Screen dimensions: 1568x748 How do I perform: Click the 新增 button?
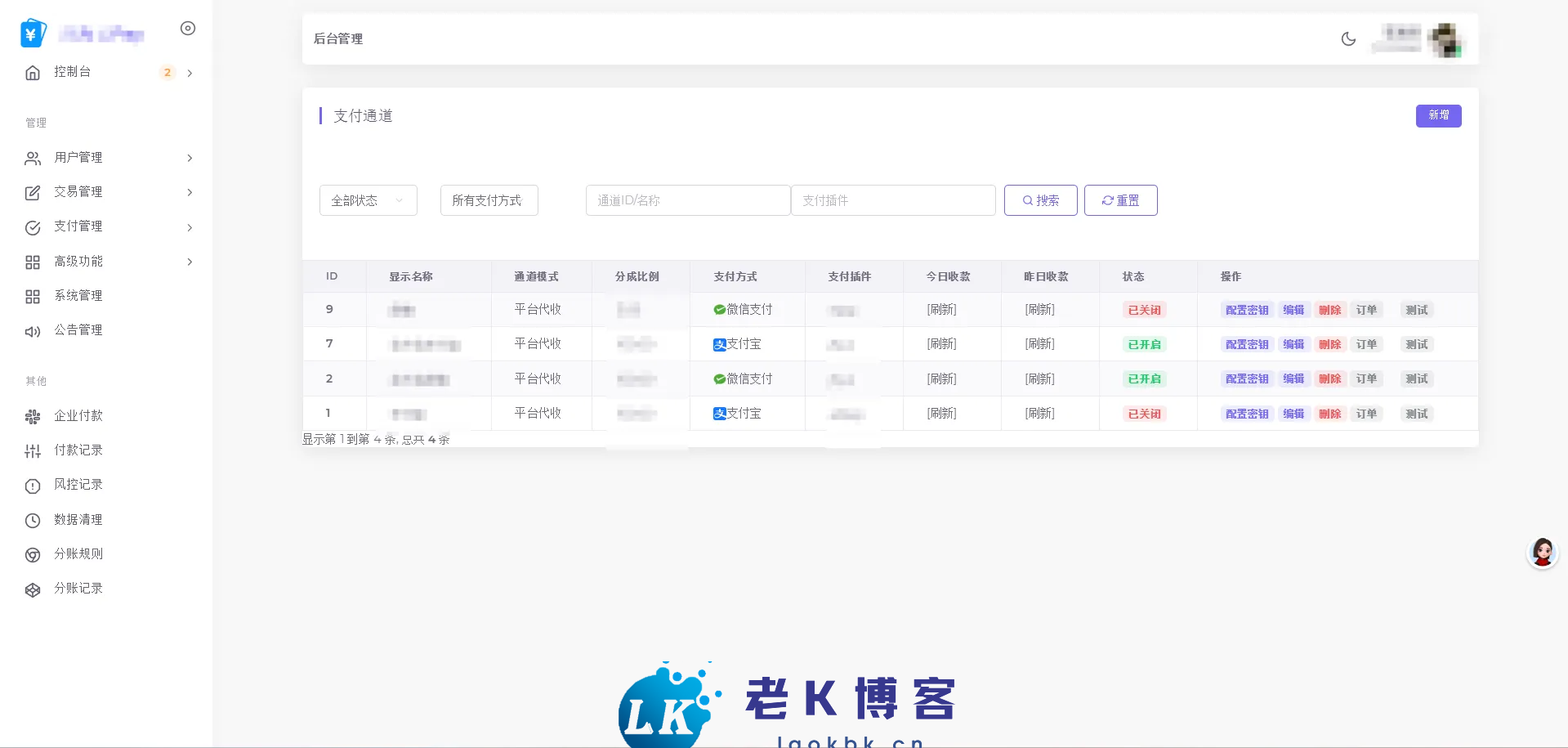click(x=1438, y=115)
